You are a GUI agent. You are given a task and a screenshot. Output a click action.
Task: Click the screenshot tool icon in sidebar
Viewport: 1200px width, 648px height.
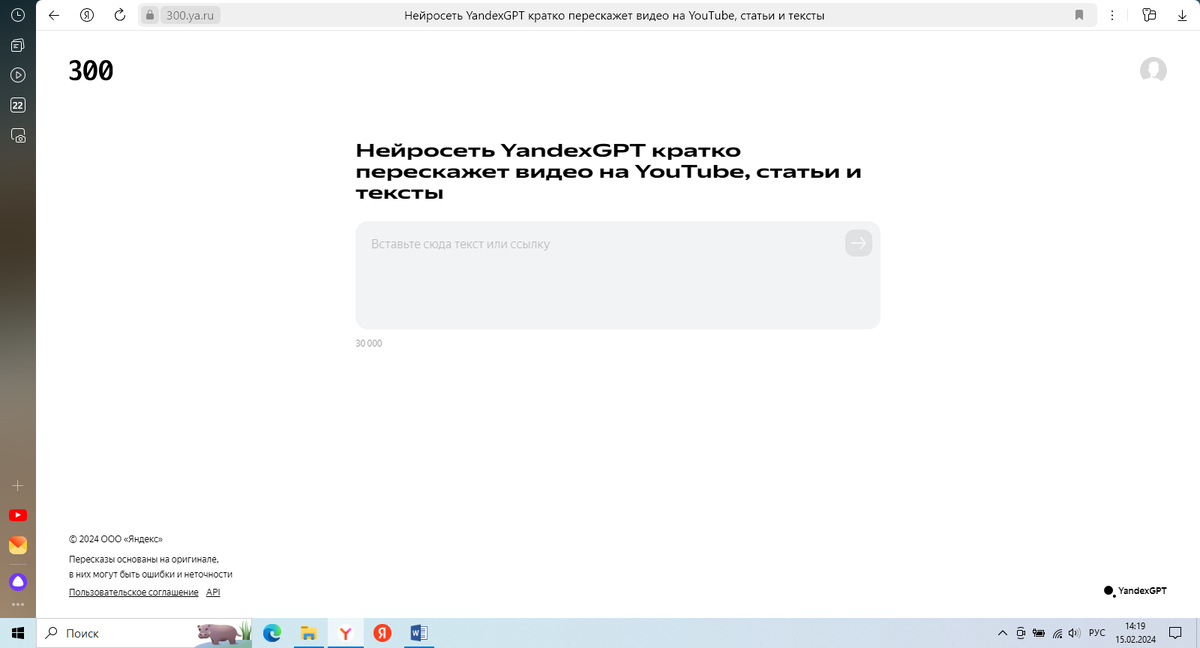(18, 135)
